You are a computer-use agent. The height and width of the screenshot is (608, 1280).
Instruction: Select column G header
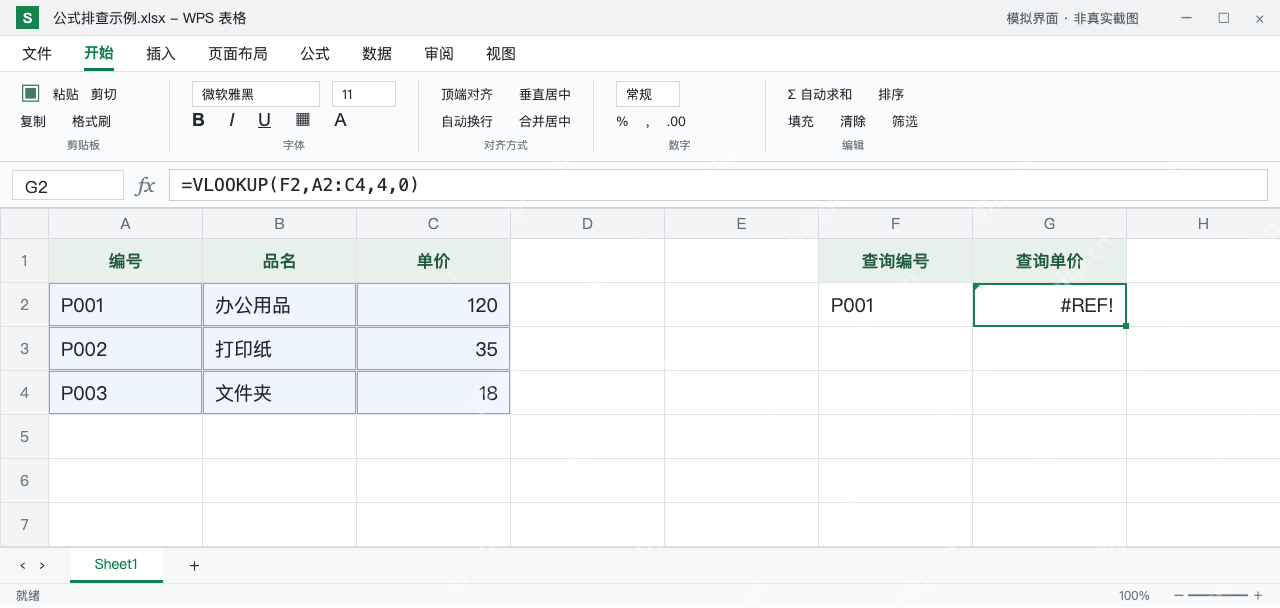(1050, 224)
